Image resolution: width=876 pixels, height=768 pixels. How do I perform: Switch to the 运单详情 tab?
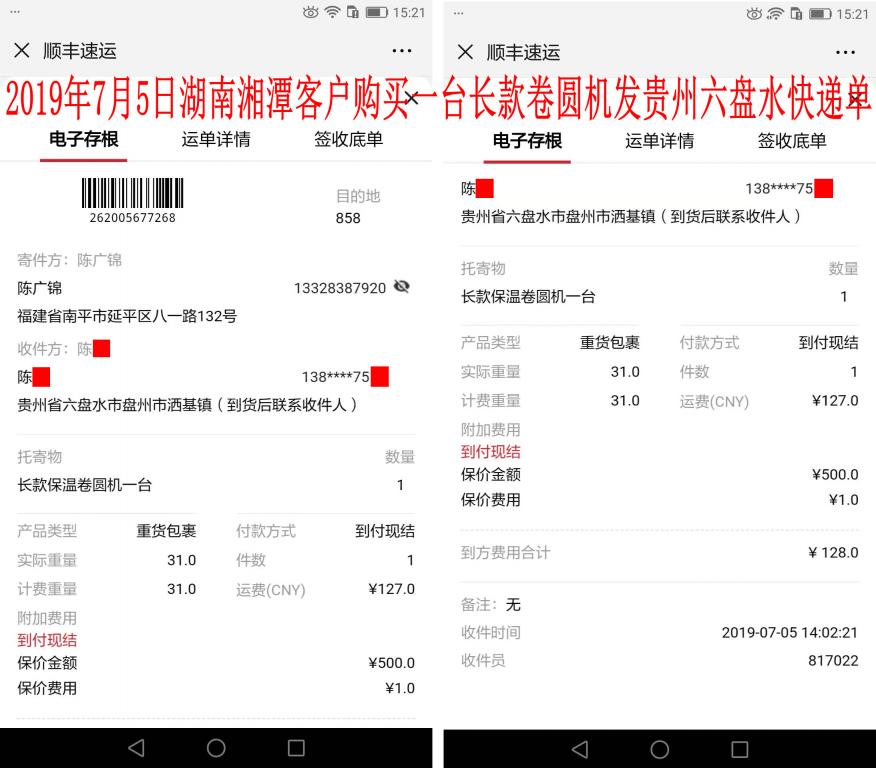tap(216, 142)
